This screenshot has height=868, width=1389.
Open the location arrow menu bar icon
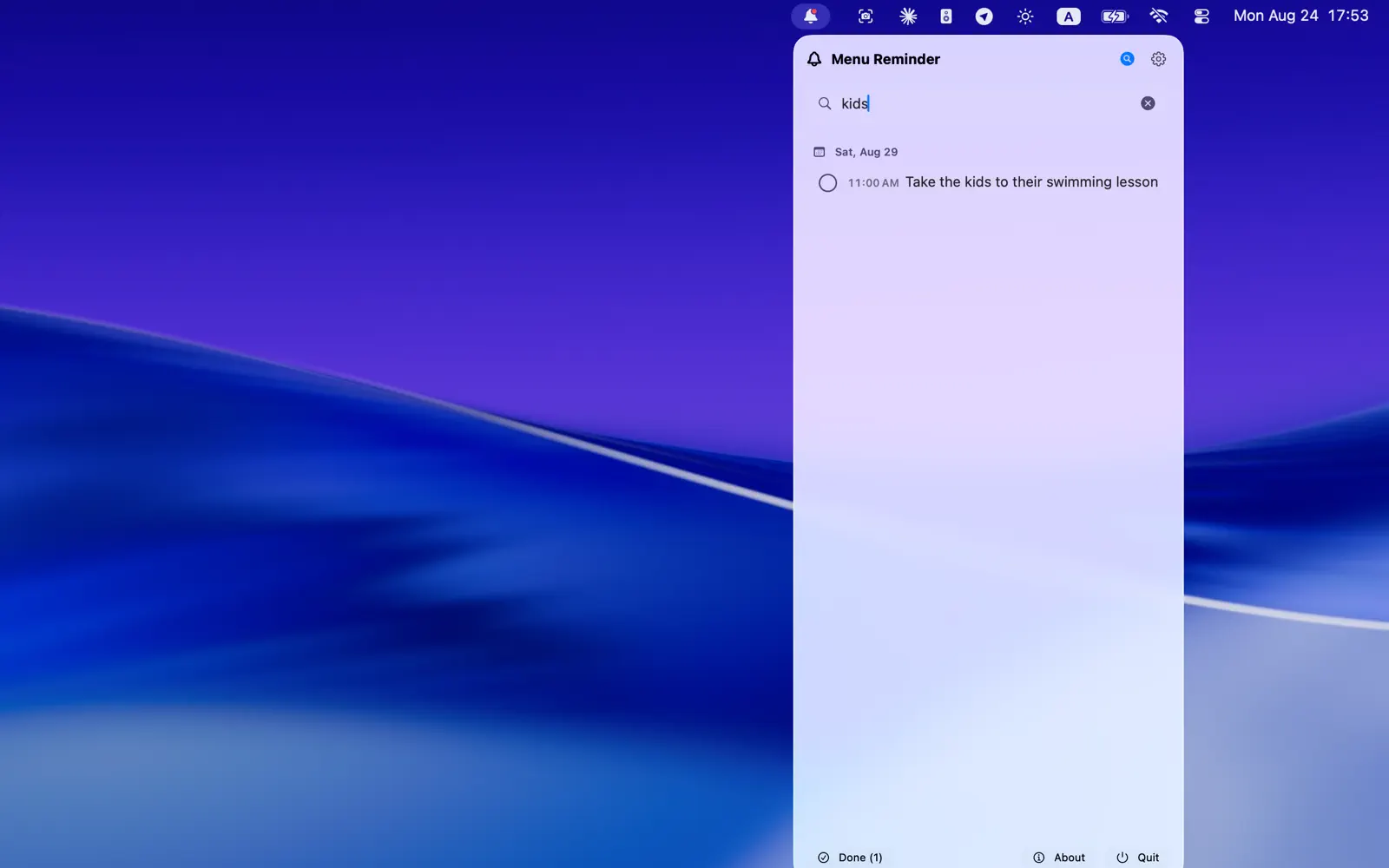(x=984, y=16)
